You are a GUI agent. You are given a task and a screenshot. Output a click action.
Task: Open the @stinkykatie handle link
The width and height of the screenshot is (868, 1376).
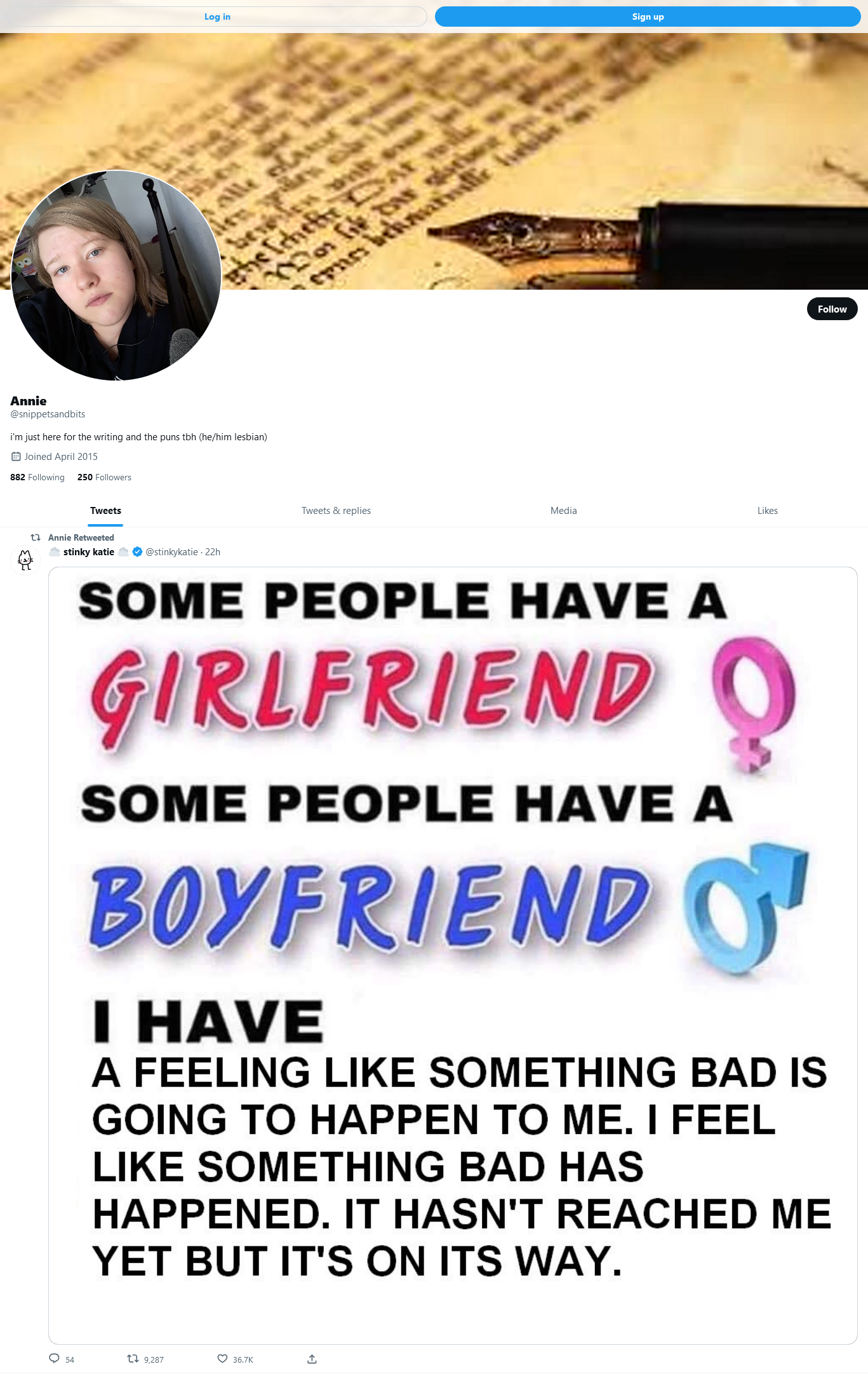tap(171, 551)
